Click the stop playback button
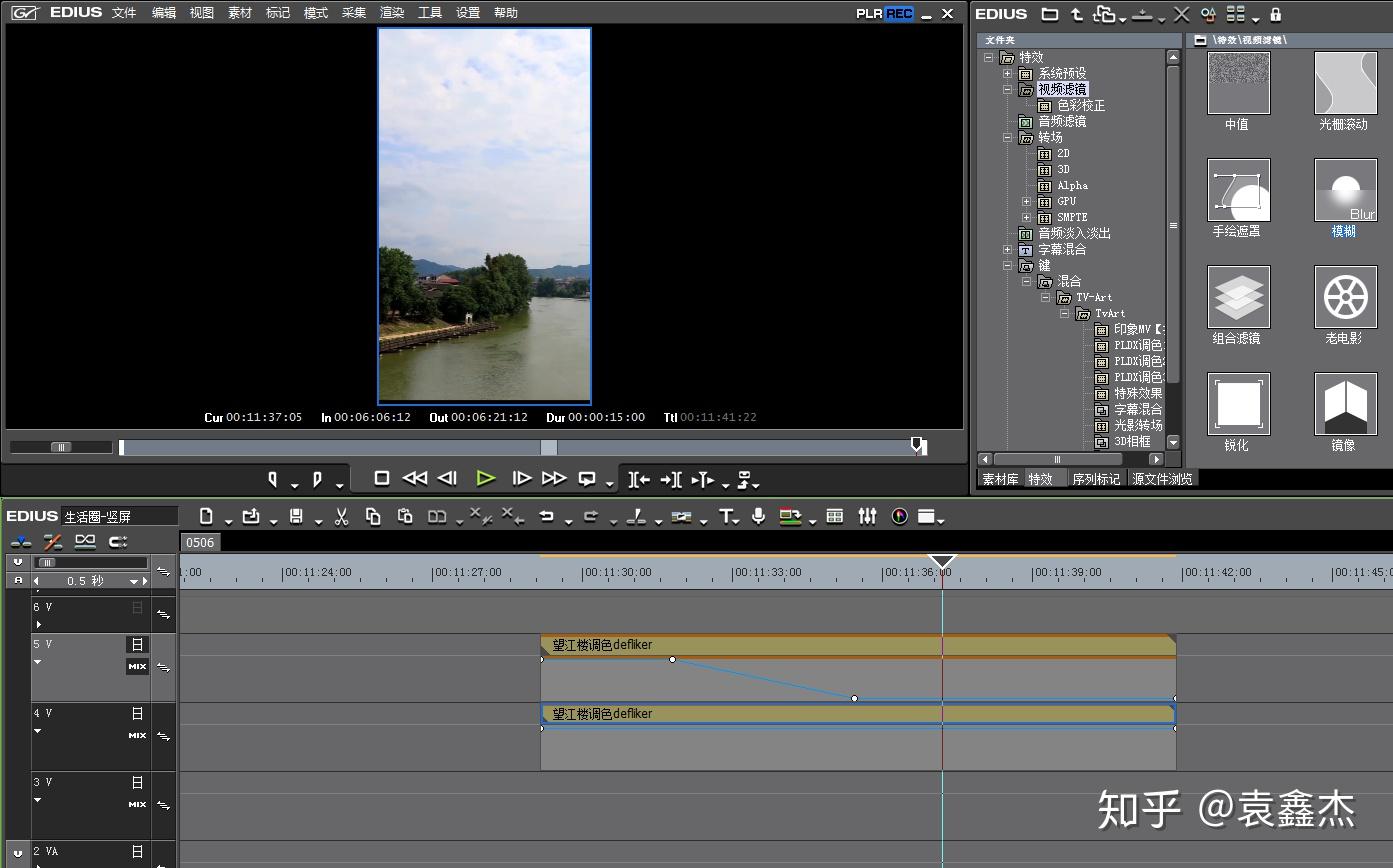The image size is (1393, 868). (381, 479)
